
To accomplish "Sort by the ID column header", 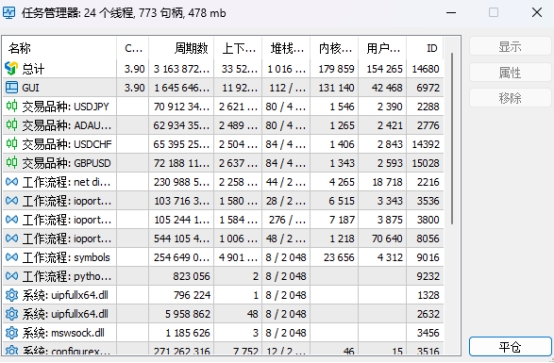I will (425, 48).
